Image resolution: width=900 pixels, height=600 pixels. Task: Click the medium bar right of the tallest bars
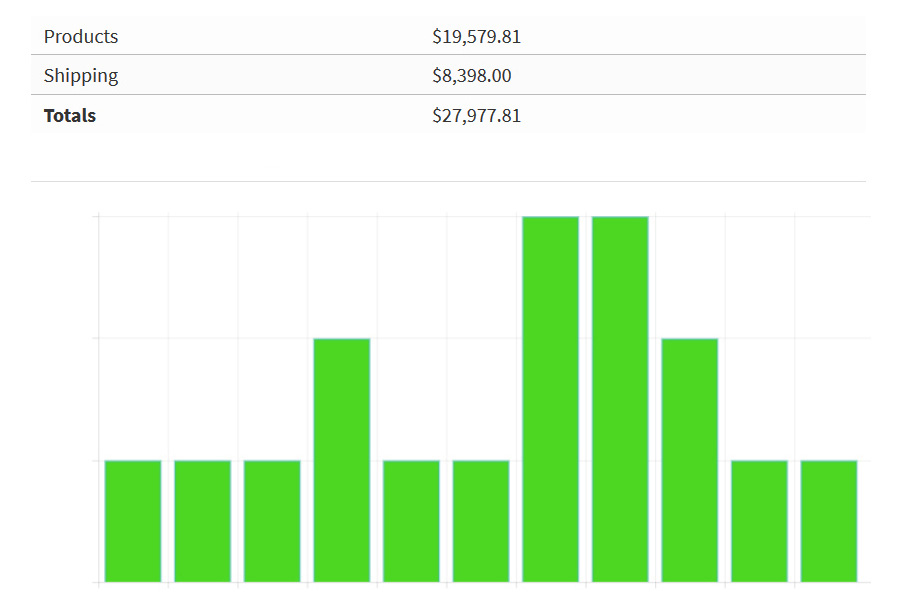[x=690, y=460]
